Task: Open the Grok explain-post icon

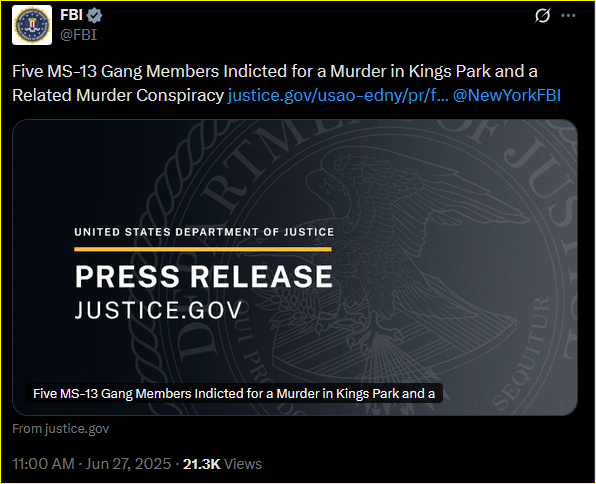Action: point(542,16)
